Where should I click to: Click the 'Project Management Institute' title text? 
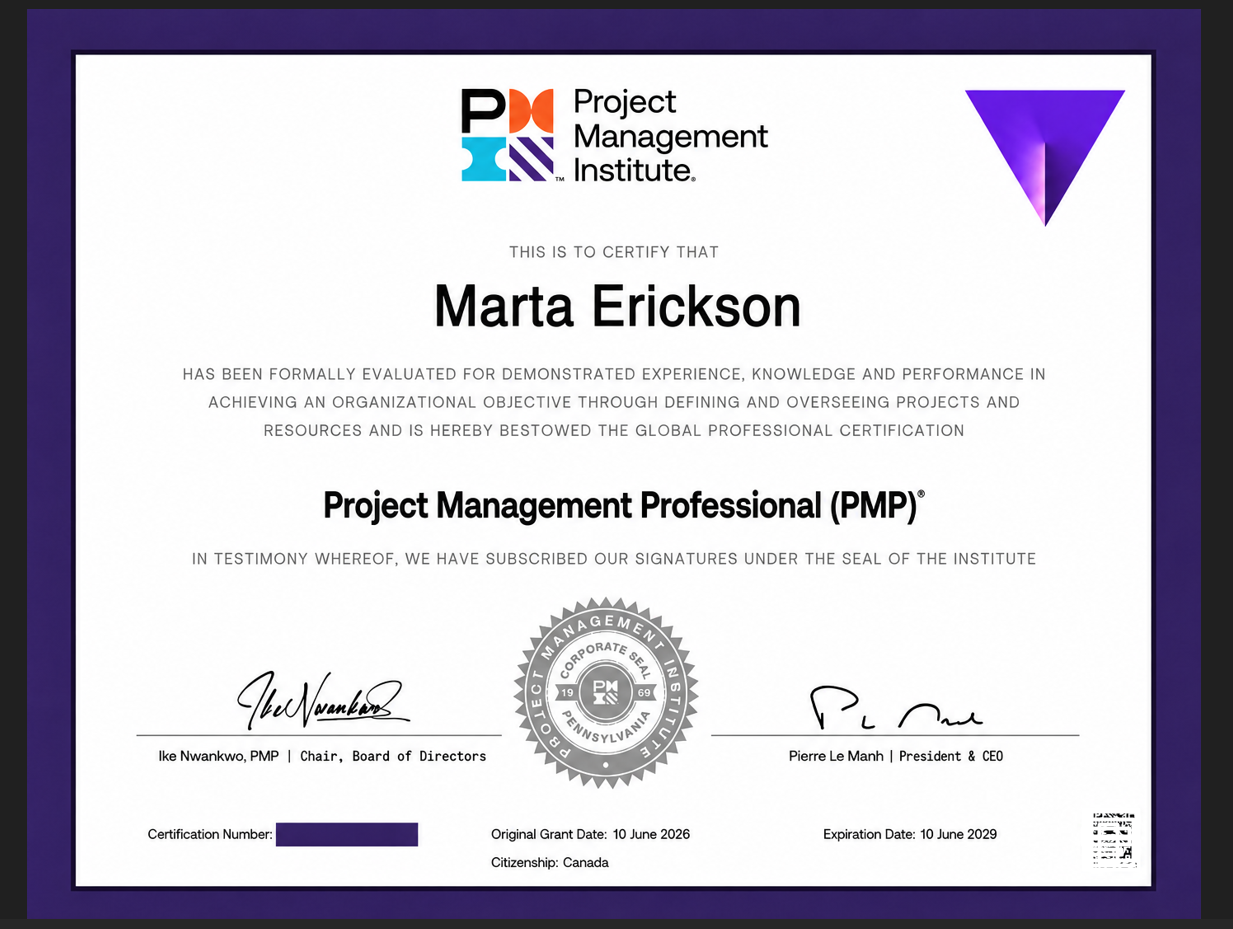(671, 135)
